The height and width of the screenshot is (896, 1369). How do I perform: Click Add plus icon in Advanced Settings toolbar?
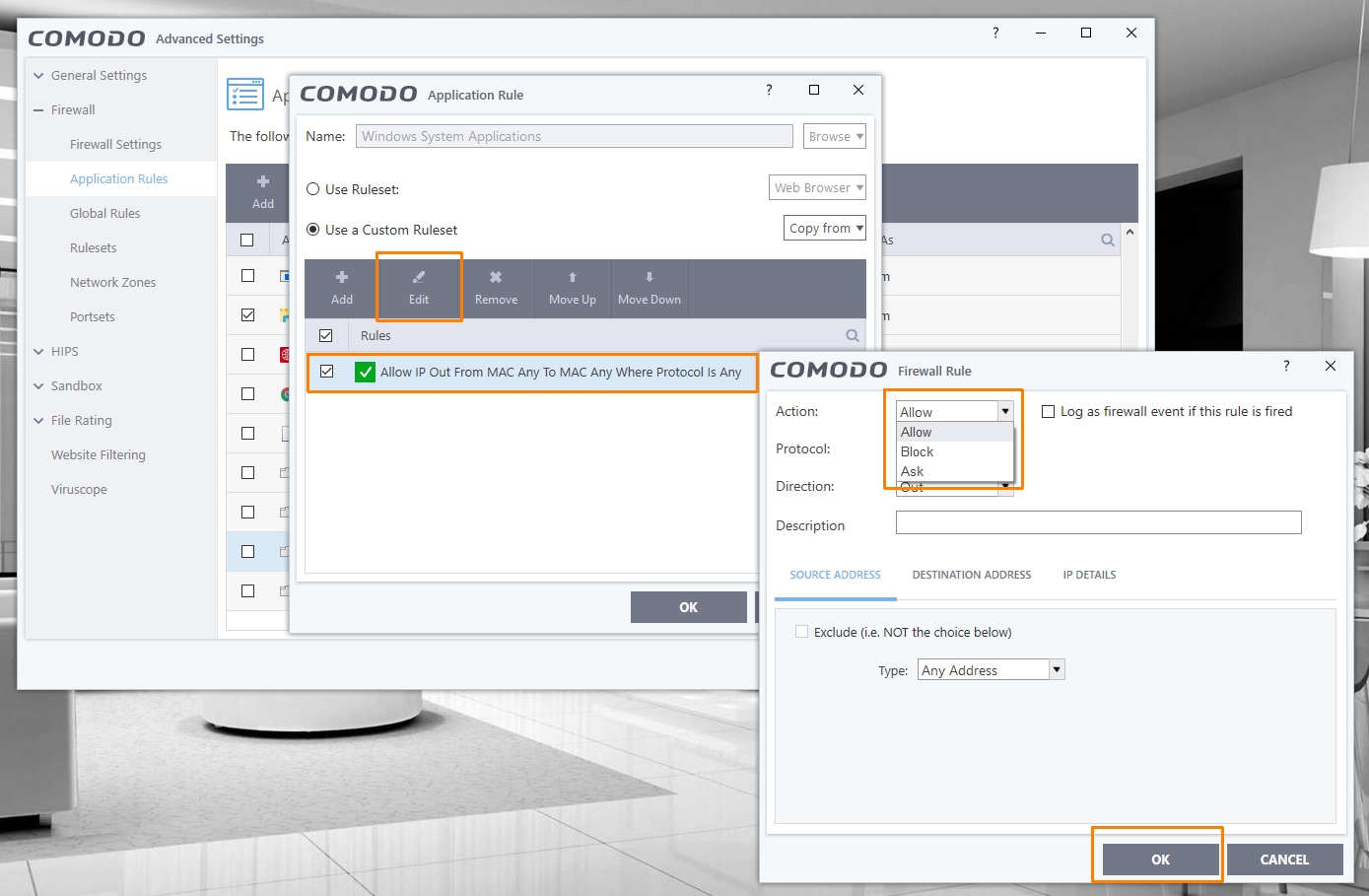click(x=263, y=182)
